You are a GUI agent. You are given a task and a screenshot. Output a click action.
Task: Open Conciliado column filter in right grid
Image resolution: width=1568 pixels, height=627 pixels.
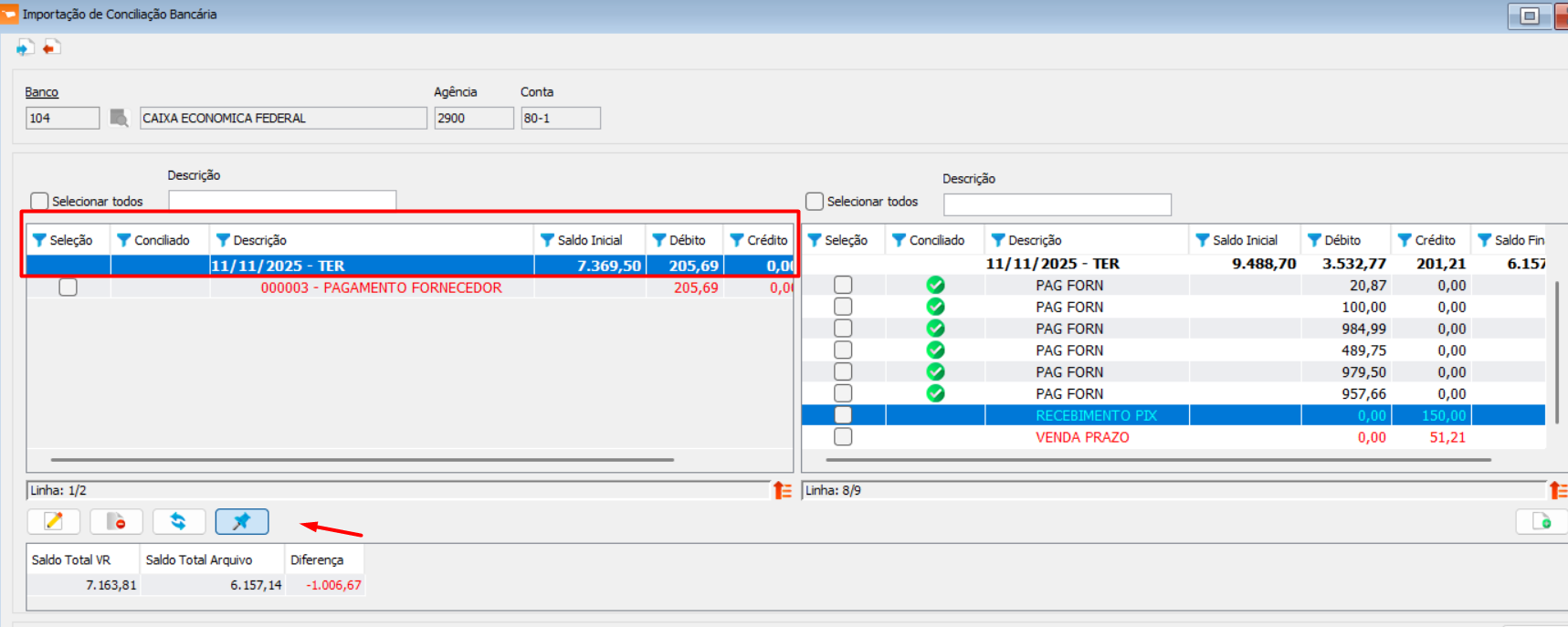899,240
